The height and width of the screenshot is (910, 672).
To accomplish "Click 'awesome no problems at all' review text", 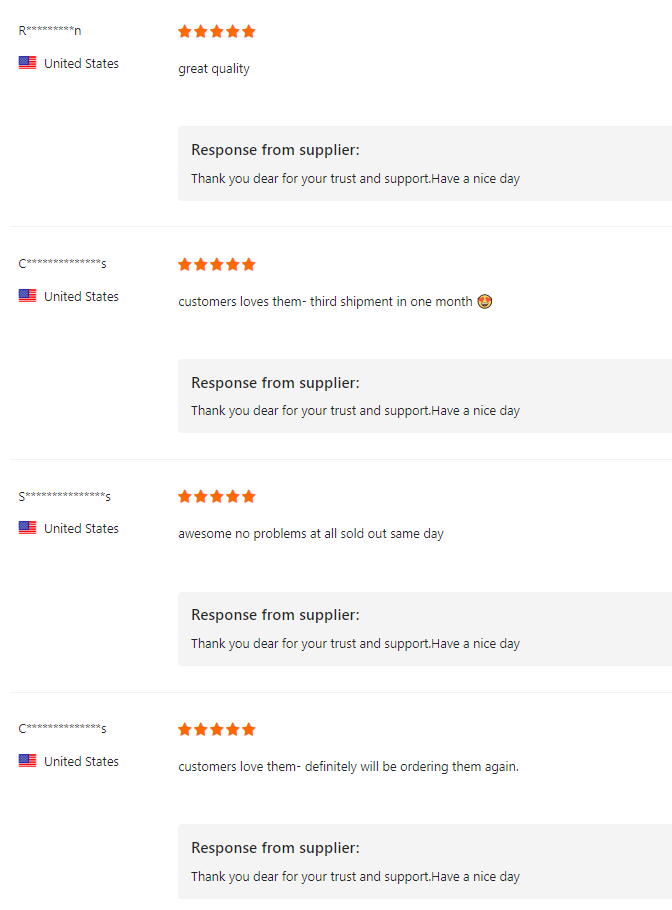I will pos(311,533).
